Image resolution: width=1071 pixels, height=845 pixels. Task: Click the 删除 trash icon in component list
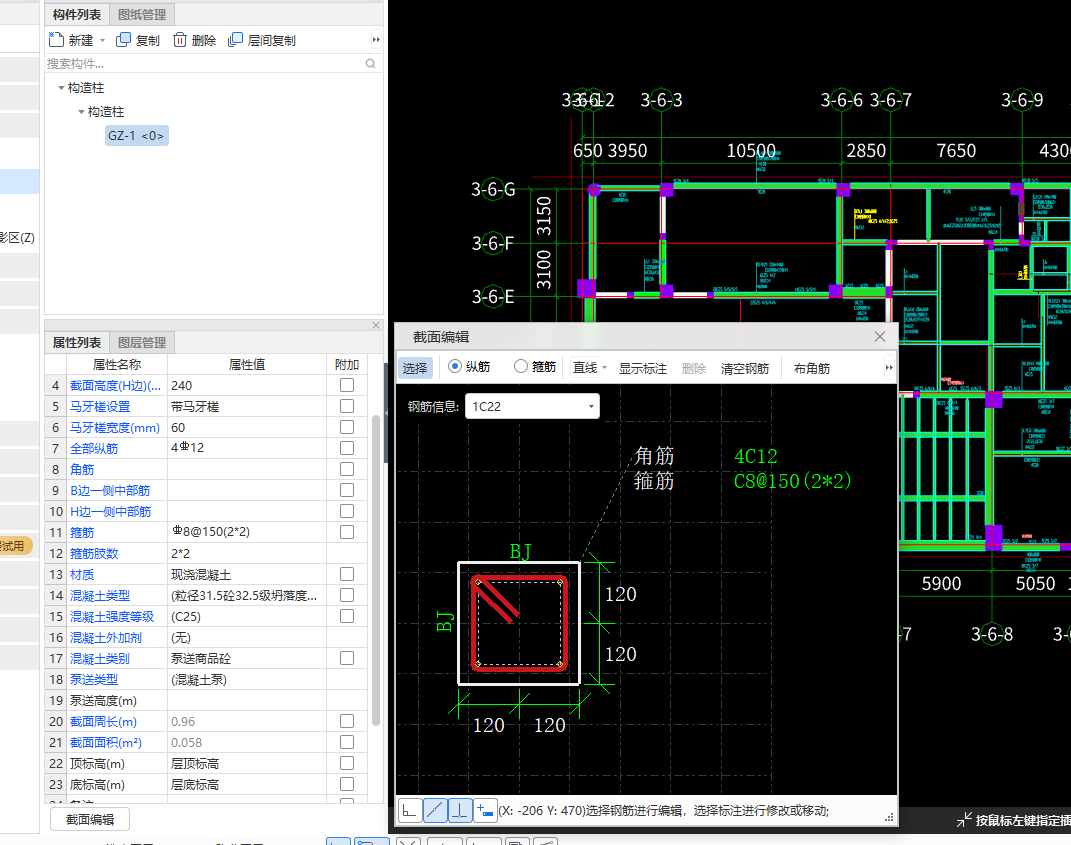pyautogui.click(x=180, y=40)
